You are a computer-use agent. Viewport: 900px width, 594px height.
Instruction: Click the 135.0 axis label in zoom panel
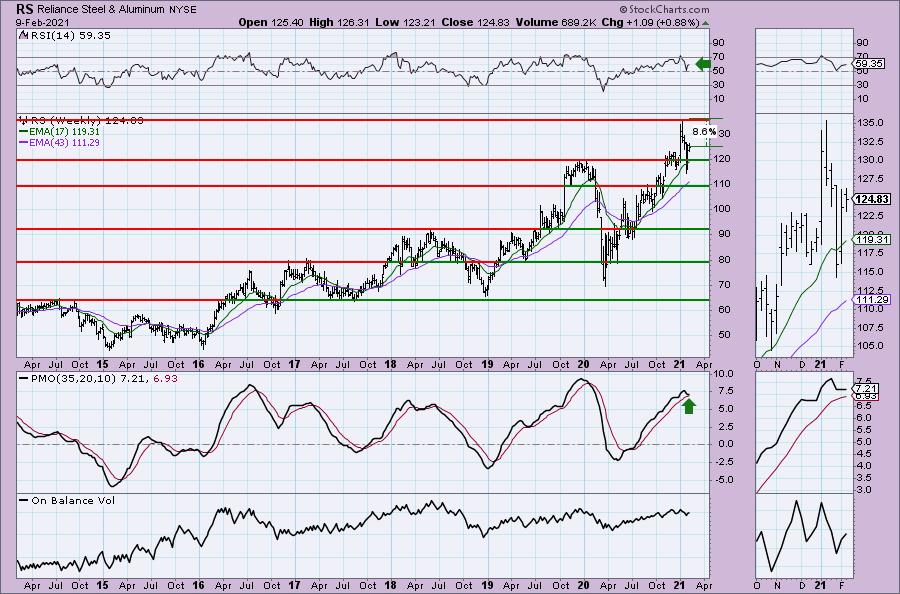[870, 123]
